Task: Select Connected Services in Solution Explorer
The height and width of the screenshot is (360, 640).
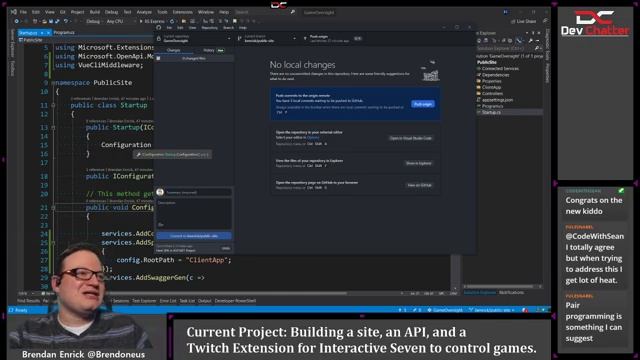Action: click(x=500, y=69)
